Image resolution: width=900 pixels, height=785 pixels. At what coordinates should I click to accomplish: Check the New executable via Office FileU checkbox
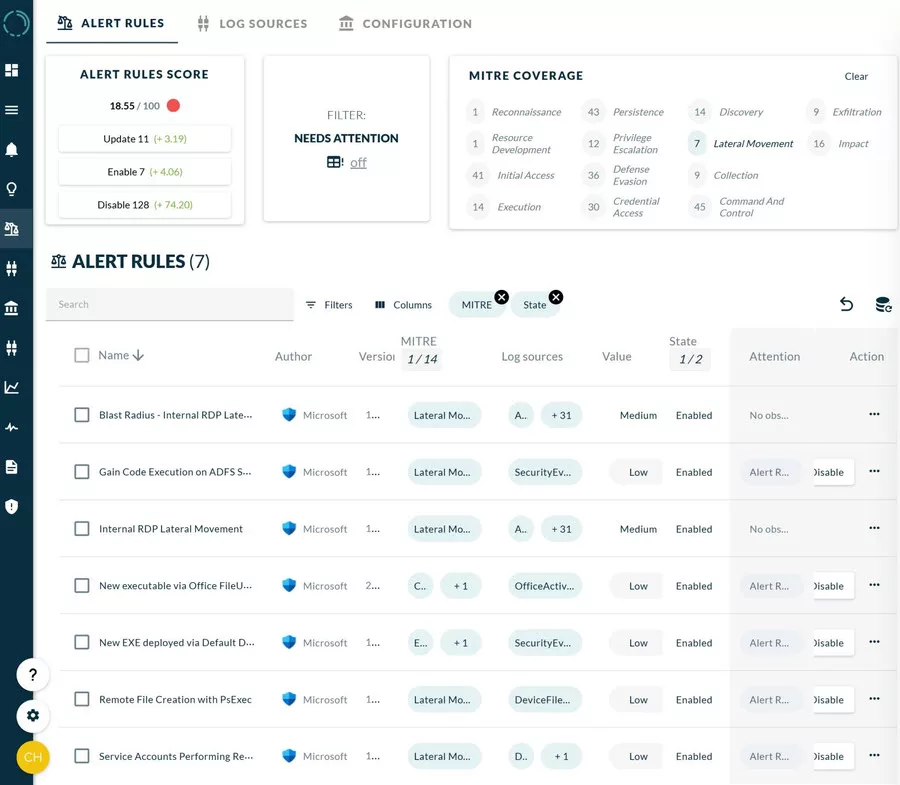tap(82, 585)
